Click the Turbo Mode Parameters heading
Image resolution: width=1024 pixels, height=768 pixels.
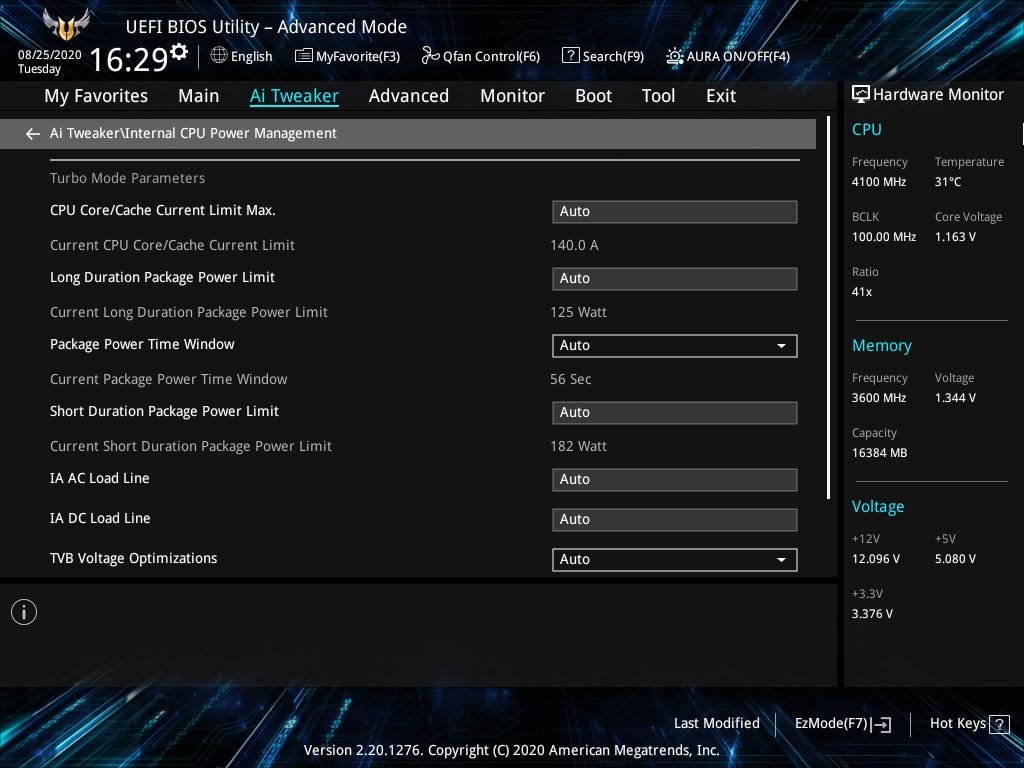tap(127, 178)
